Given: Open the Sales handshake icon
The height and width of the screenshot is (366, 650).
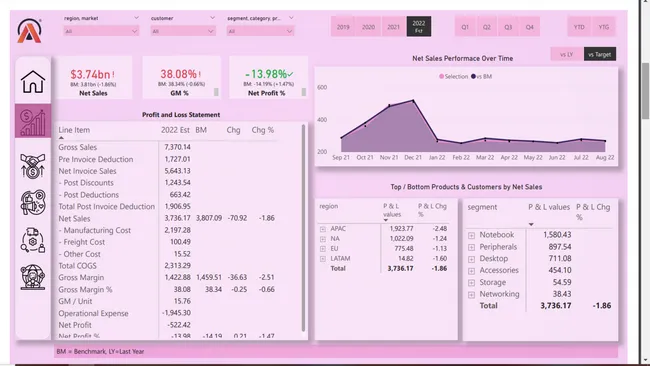Looking at the screenshot, I should [x=33, y=166].
